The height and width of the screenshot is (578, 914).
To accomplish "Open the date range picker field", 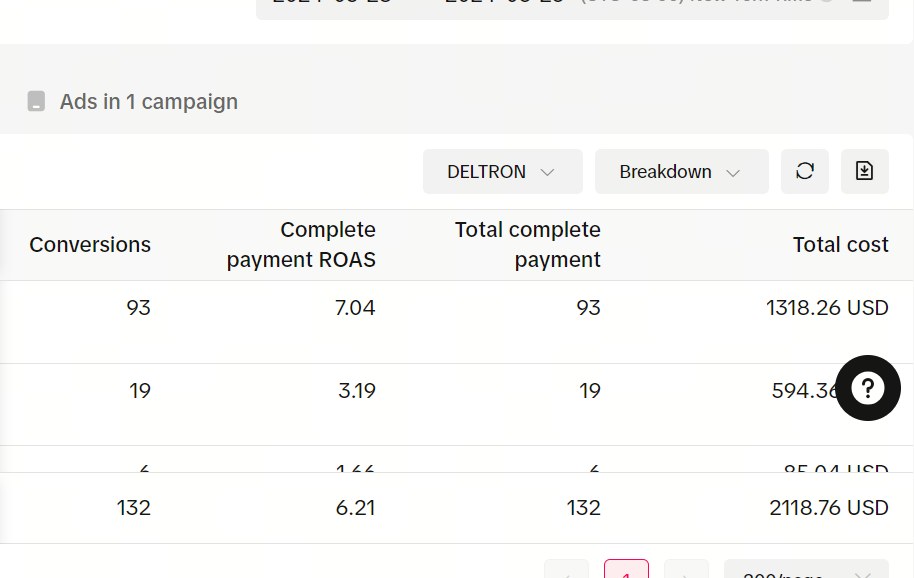I will (572, 7).
